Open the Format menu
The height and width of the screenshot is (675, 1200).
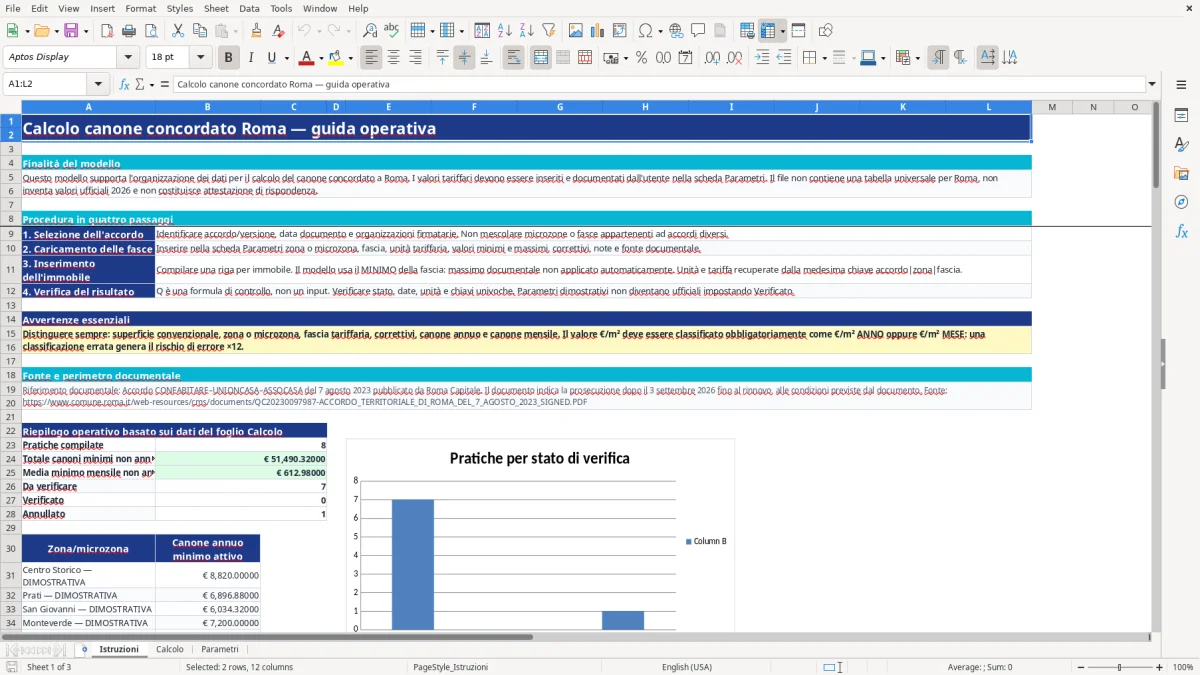(140, 8)
